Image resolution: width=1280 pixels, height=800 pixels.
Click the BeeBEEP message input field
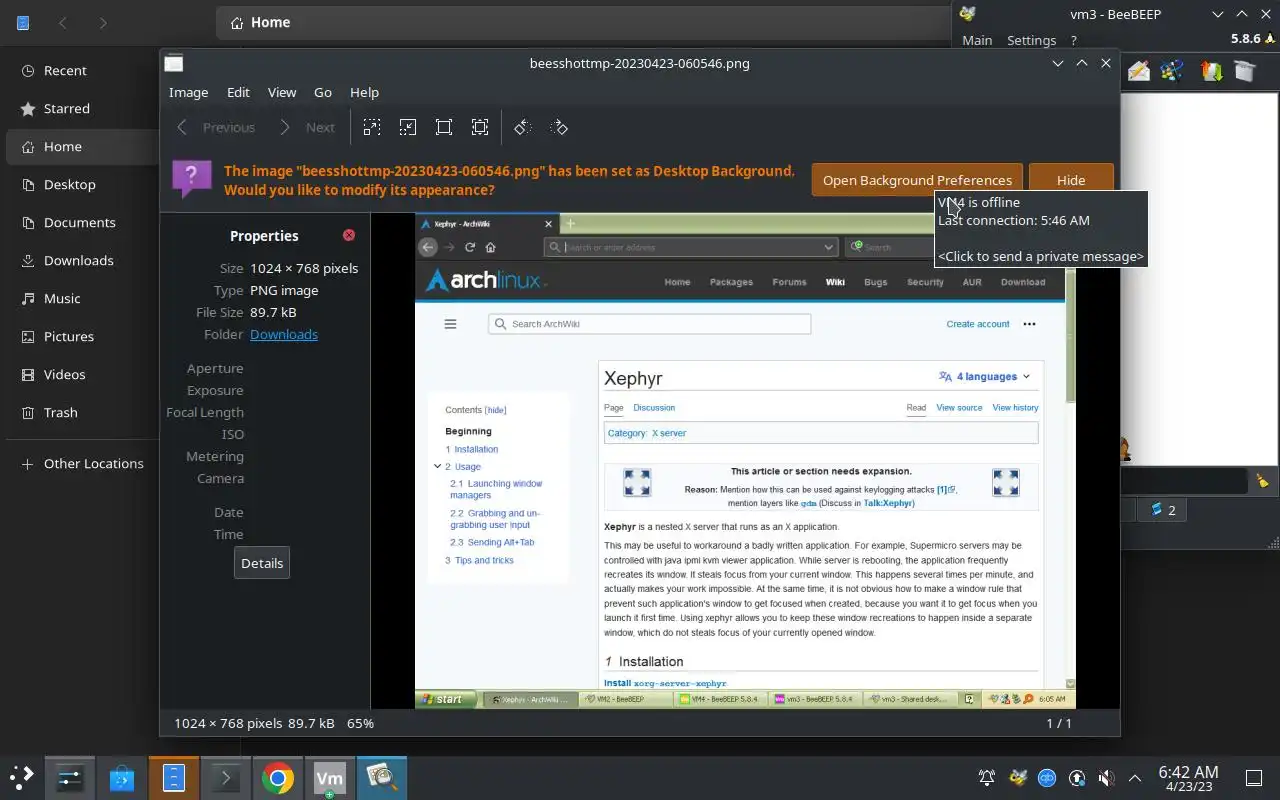tap(1185, 481)
